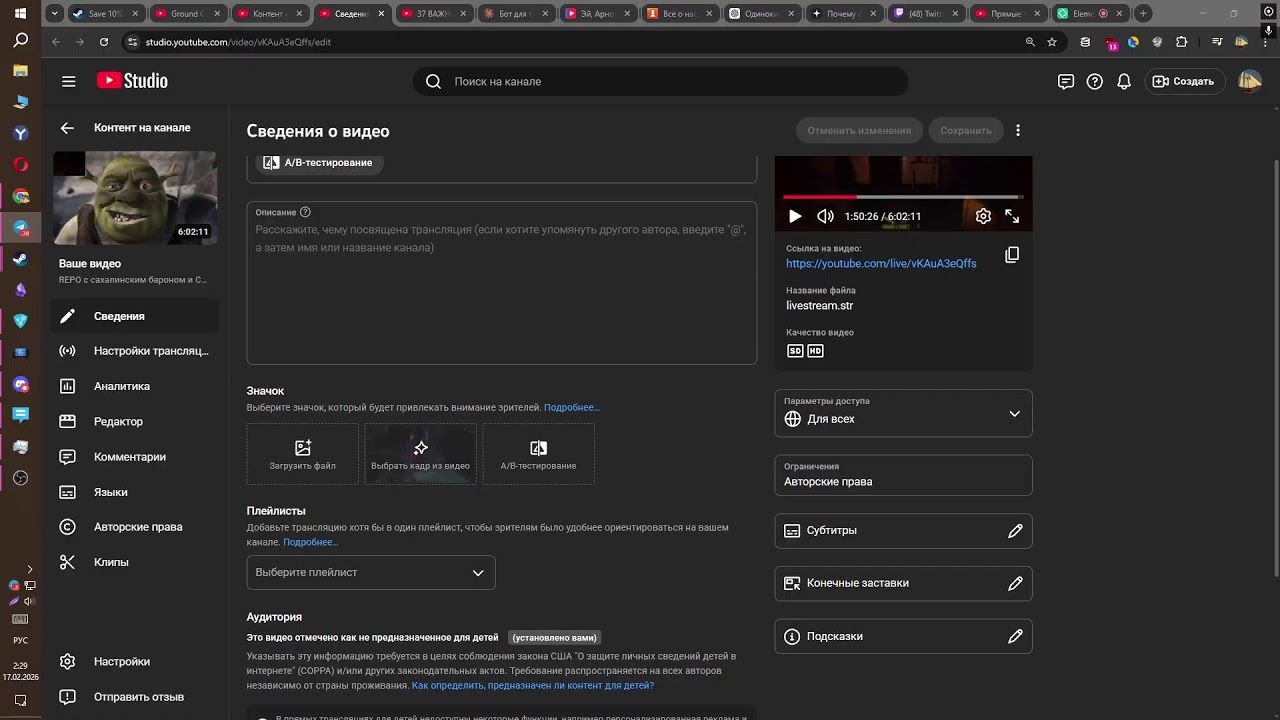Click the A/B-тестирование chip under the title
This screenshot has width=1280, height=720.
pyautogui.click(x=318, y=162)
